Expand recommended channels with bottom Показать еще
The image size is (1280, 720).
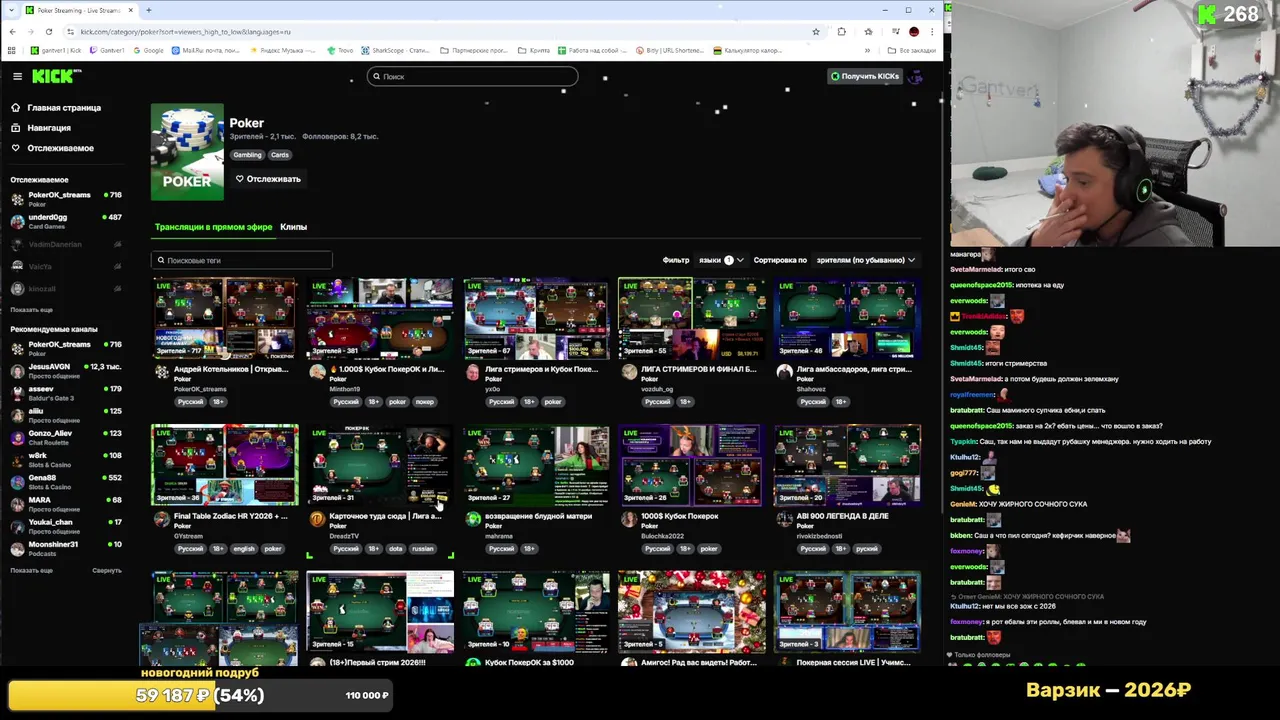coord(31,570)
